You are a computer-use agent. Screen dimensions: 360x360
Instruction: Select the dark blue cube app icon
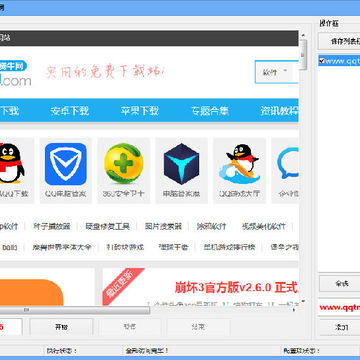(x=181, y=164)
